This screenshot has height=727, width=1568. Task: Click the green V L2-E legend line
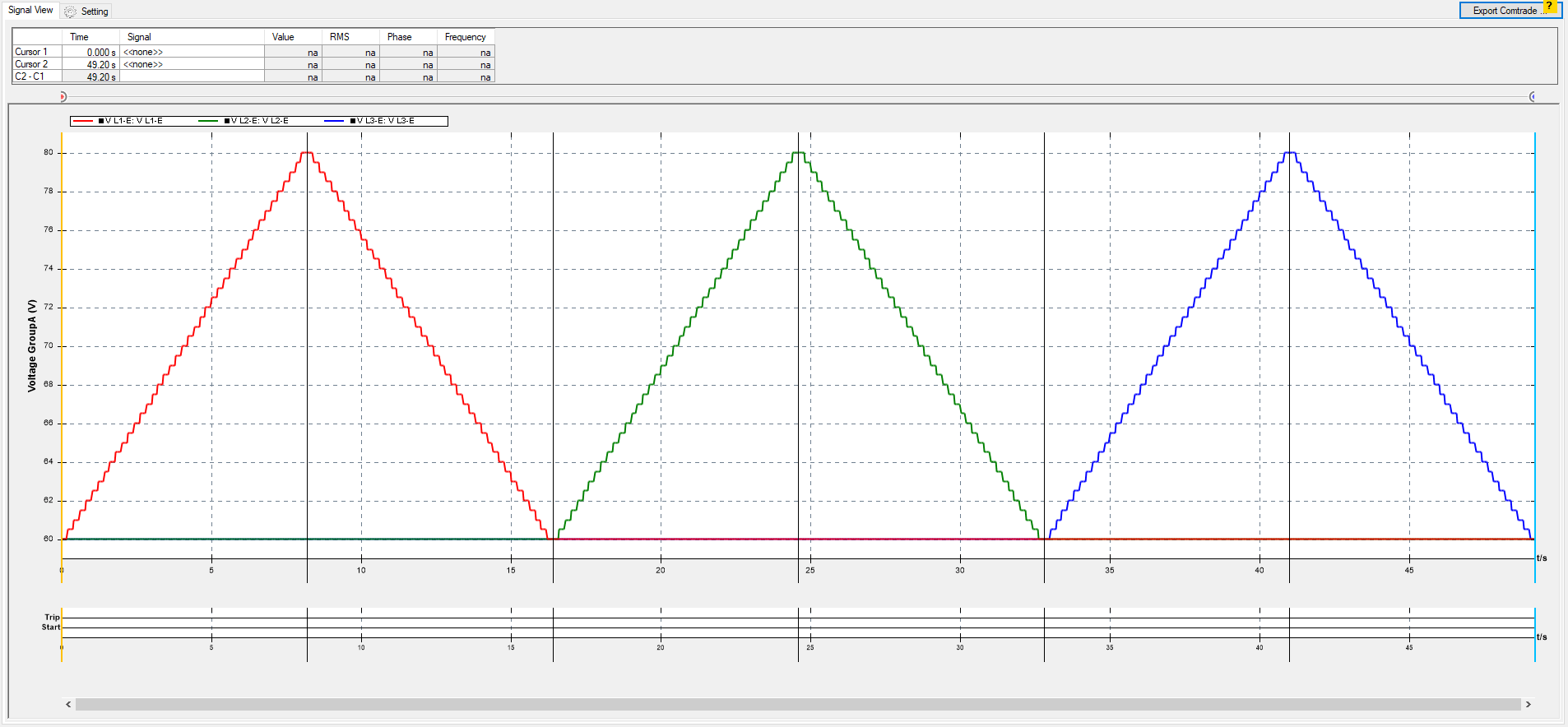(208, 121)
